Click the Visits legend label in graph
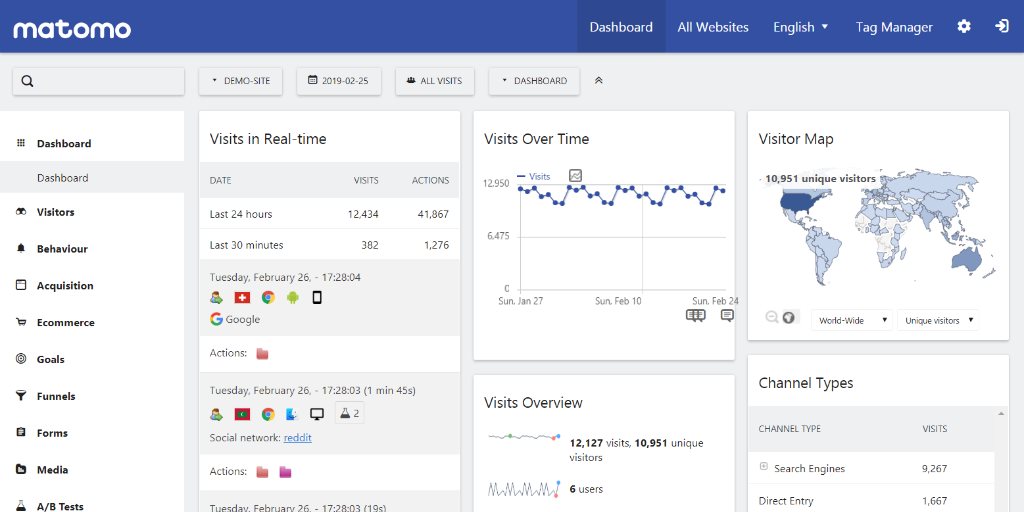This screenshot has width=1024, height=512. 539,176
